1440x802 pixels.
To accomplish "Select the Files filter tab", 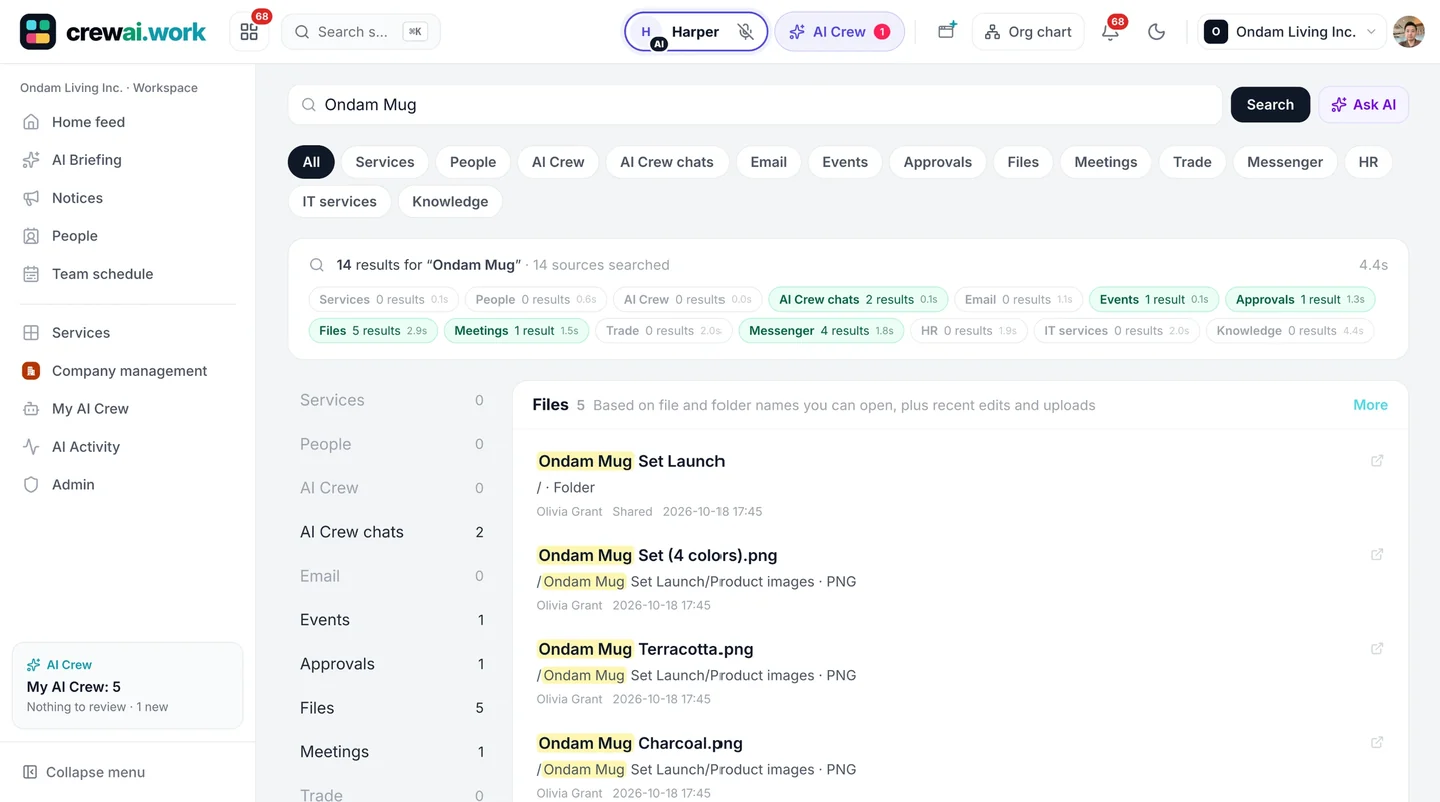I will tap(1023, 162).
